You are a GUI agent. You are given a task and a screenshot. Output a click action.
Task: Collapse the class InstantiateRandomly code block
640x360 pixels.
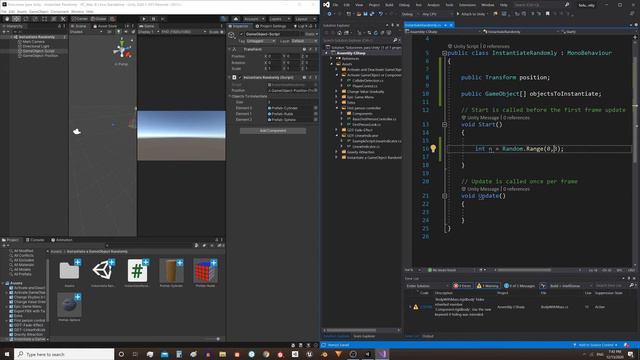pos(444,53)
